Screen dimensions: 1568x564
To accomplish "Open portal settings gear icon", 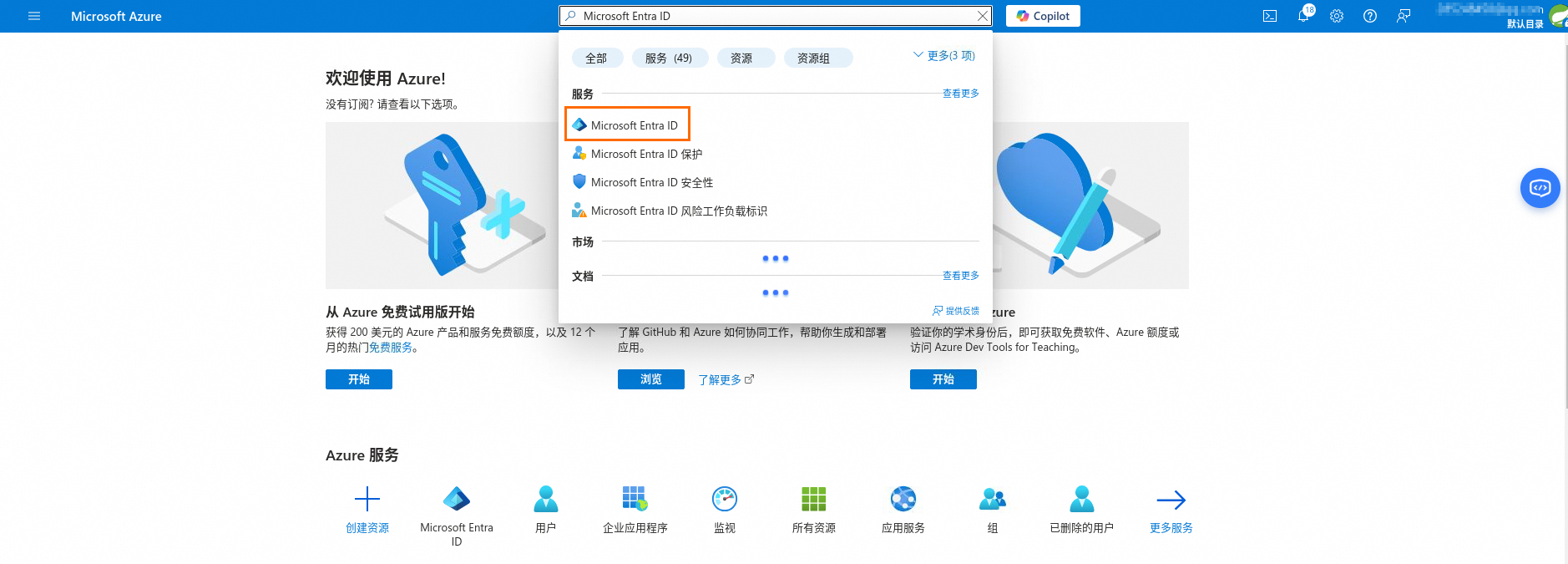I will pos(1337,16).
